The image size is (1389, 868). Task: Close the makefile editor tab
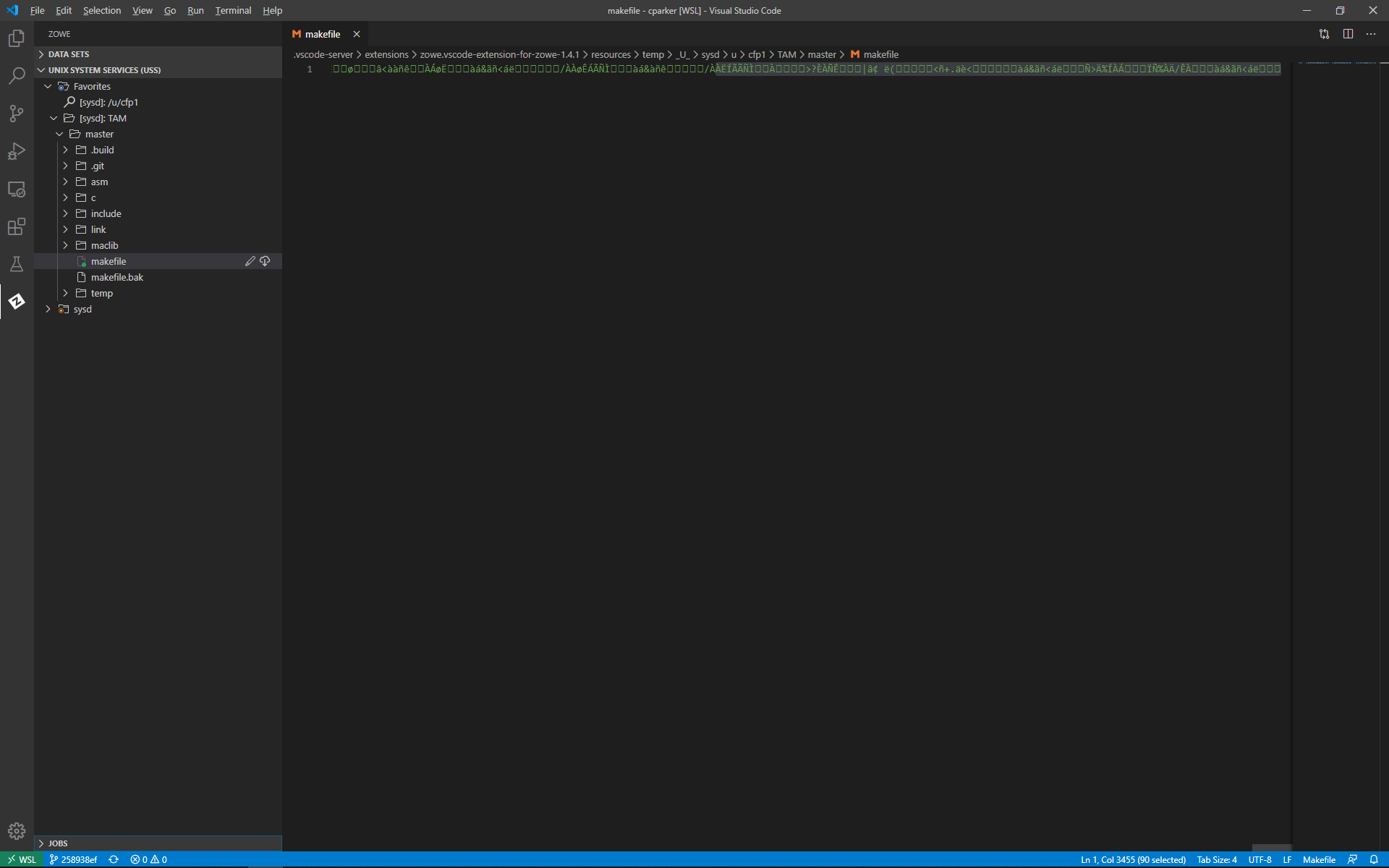click(x=357, y=34)
